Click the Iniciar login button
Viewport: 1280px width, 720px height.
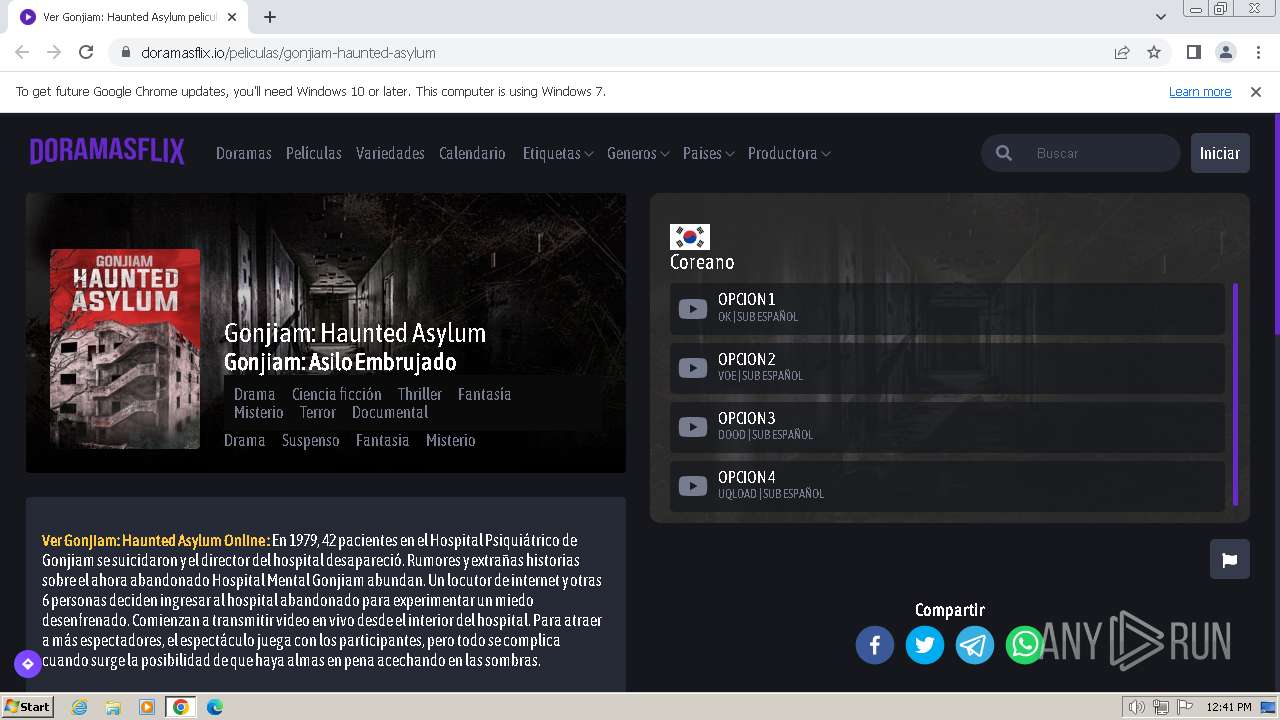point(1220,153)
